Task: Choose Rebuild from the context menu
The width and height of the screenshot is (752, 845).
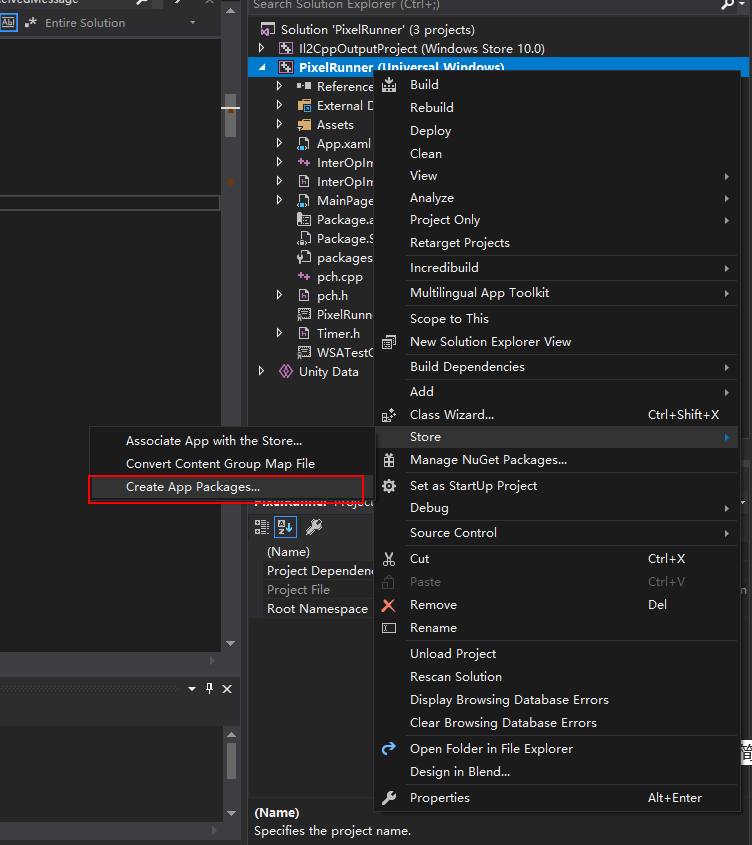Action: pos(431,108)
